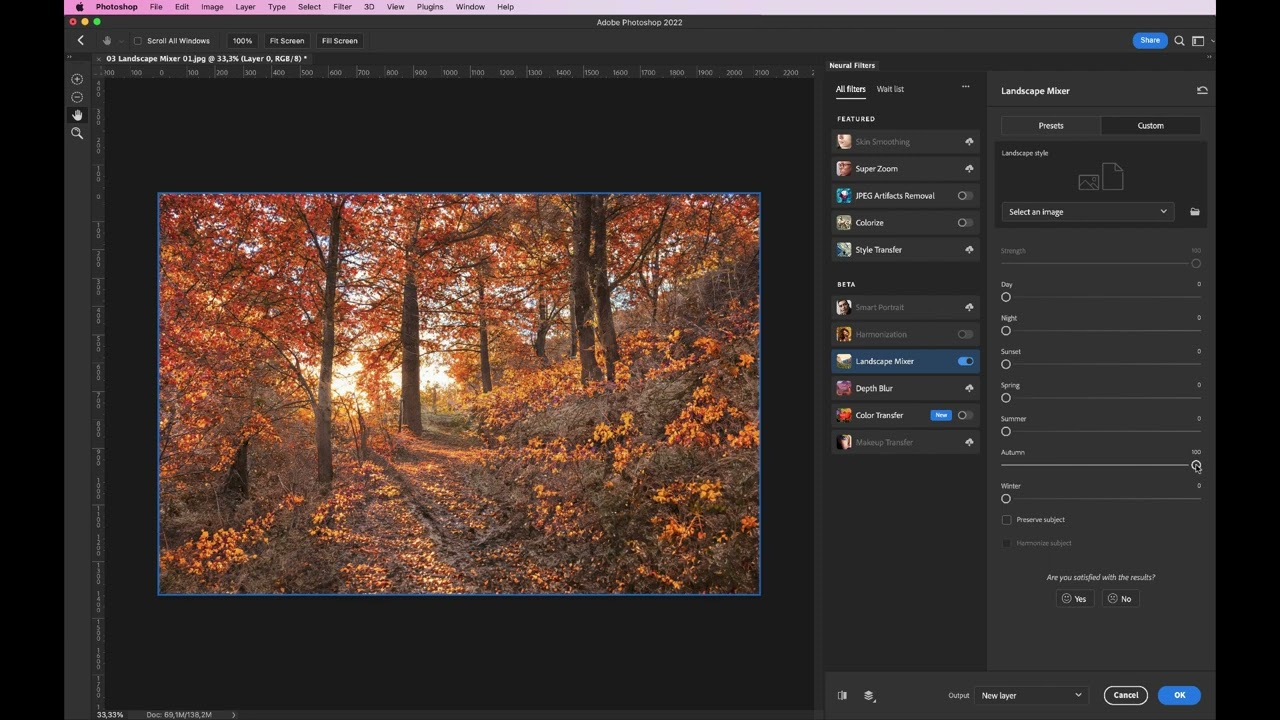Select the Zoom Out tool

coord(77,97)
